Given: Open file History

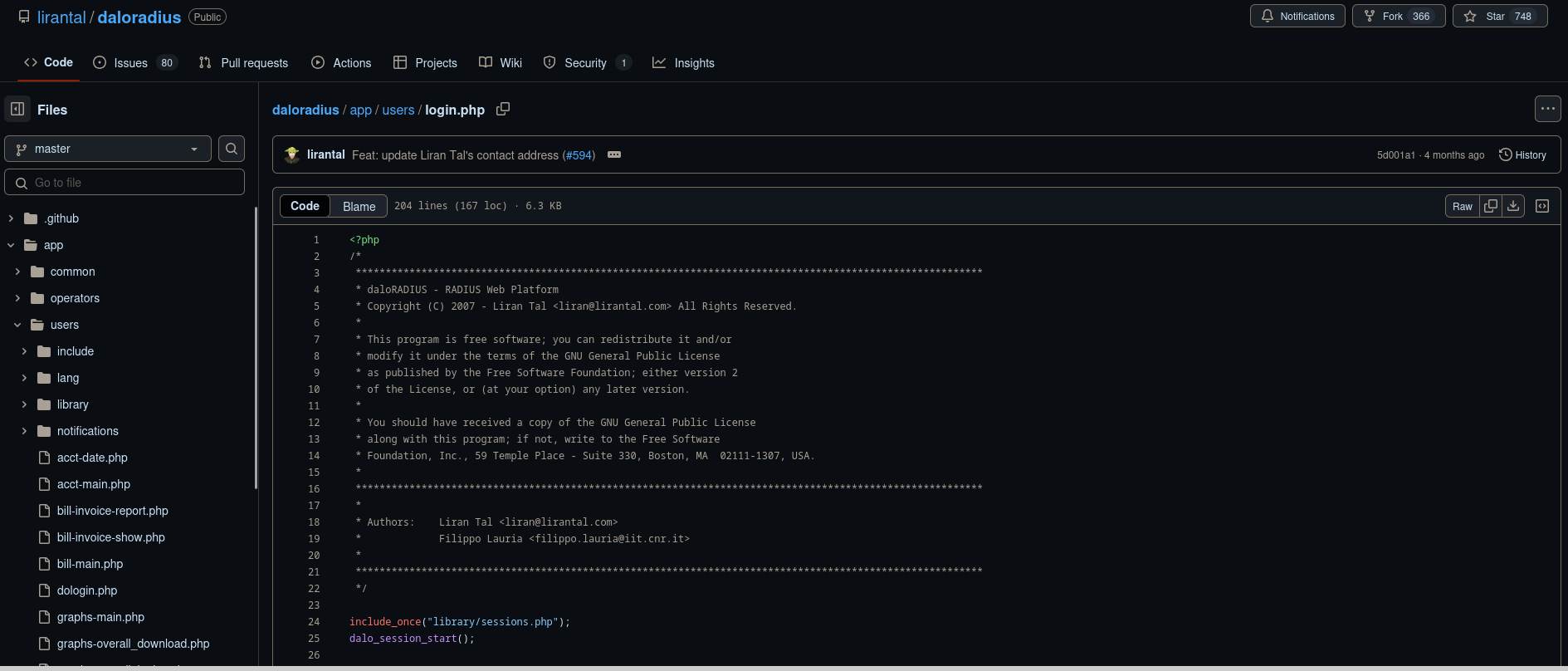Looking at the screenshot, I should [1522, 155].
